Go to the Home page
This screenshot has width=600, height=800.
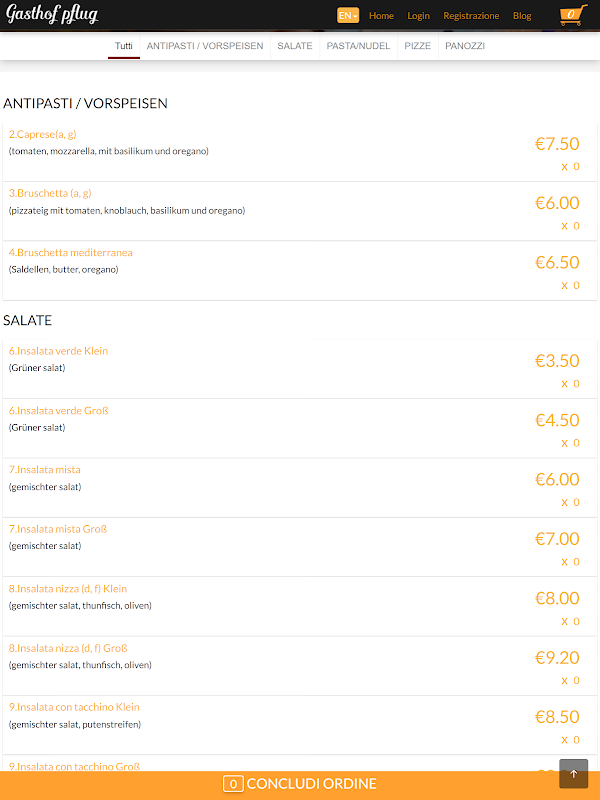pos(381,16)
